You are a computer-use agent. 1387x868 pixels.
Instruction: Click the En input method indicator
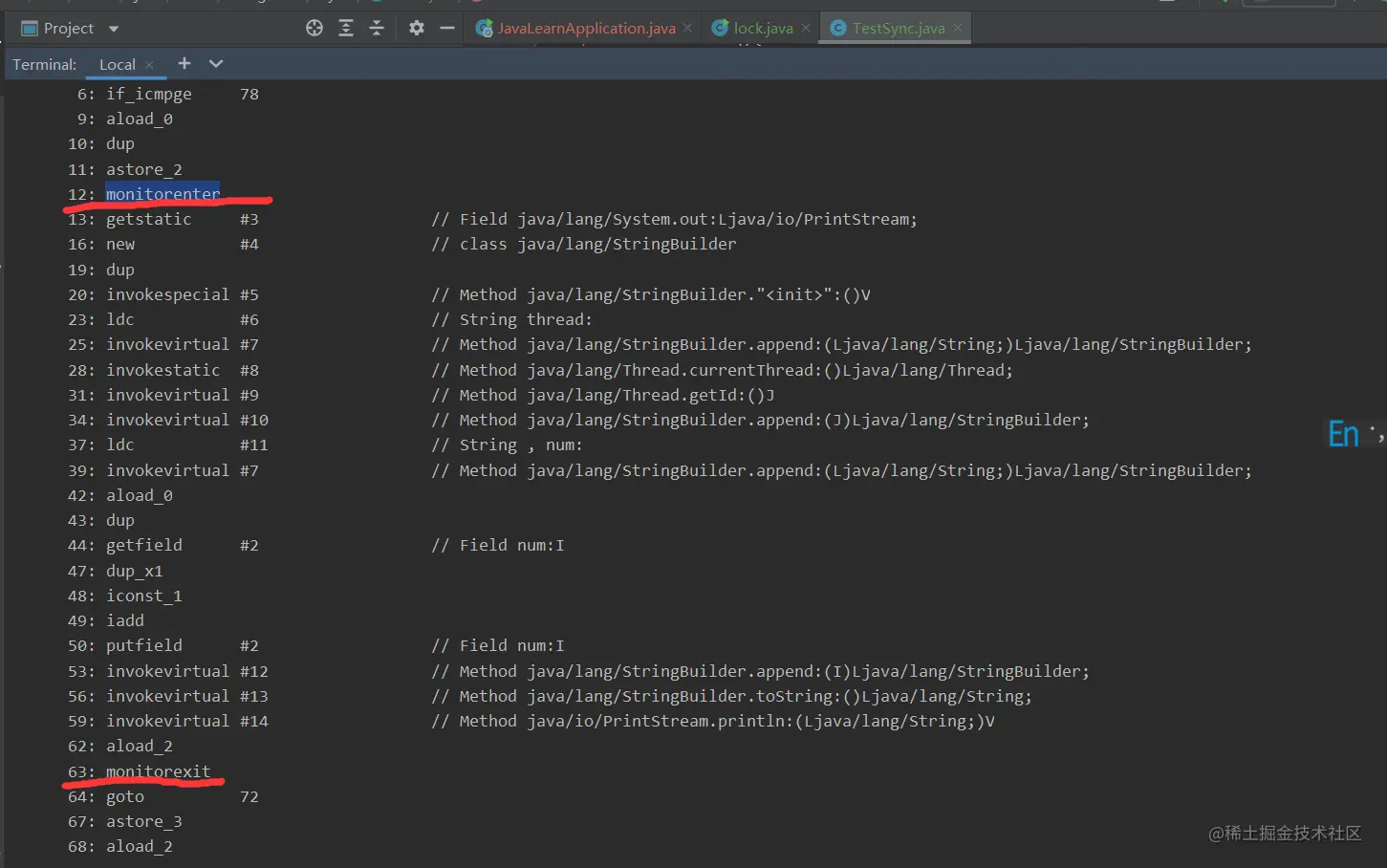pyautogui.click(x=1343, y=435)
